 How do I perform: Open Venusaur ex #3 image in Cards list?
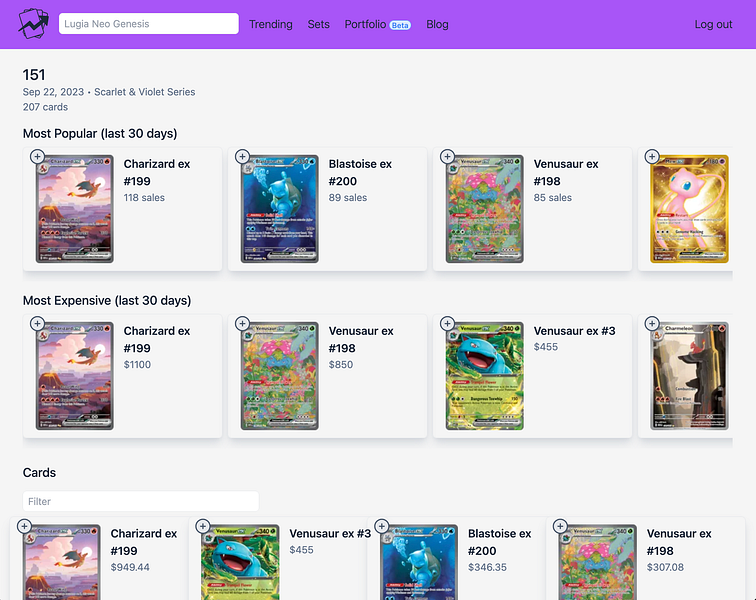coord(240,562)
